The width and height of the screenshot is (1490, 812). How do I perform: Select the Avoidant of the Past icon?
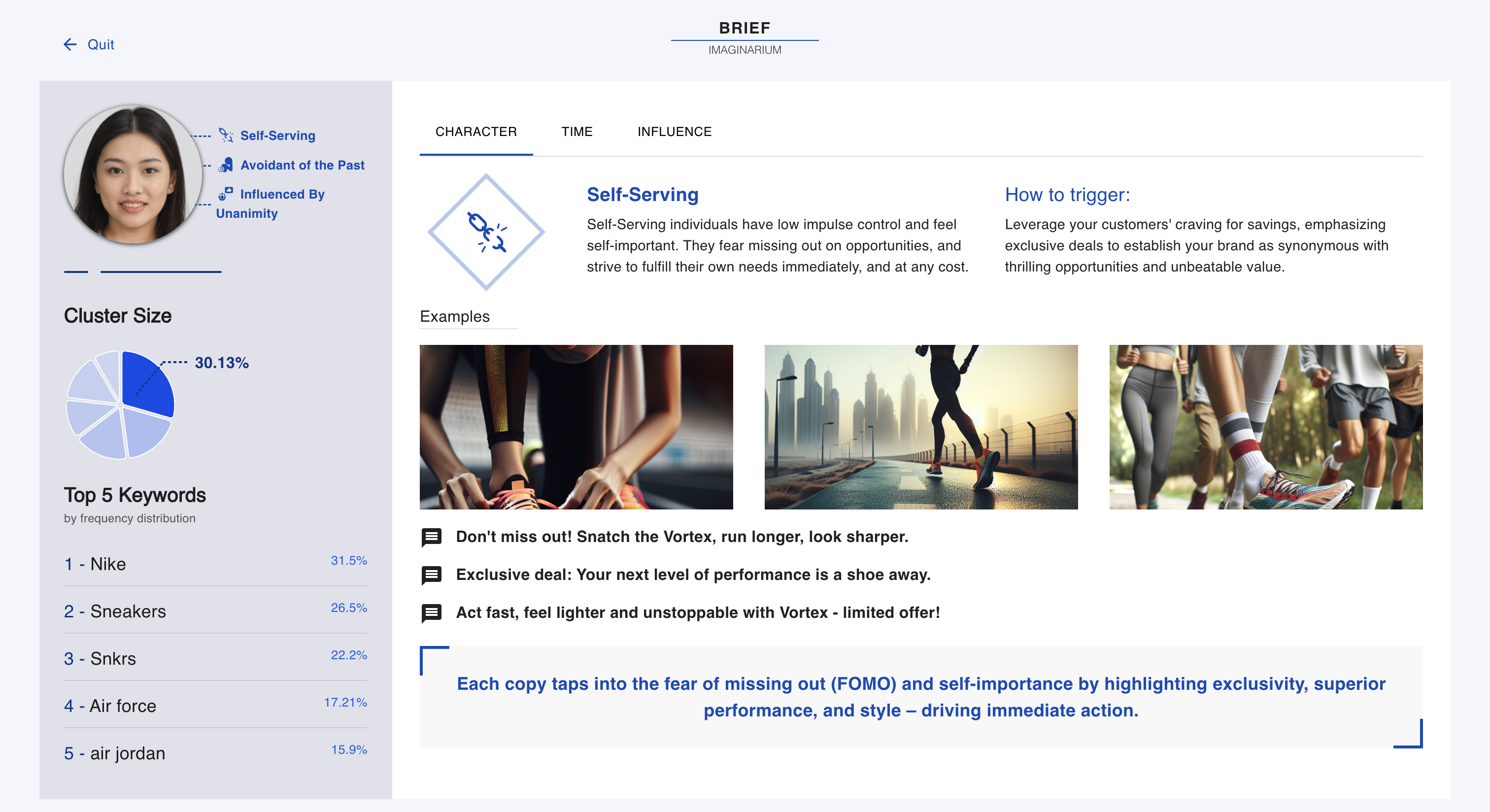click(226, 165)
